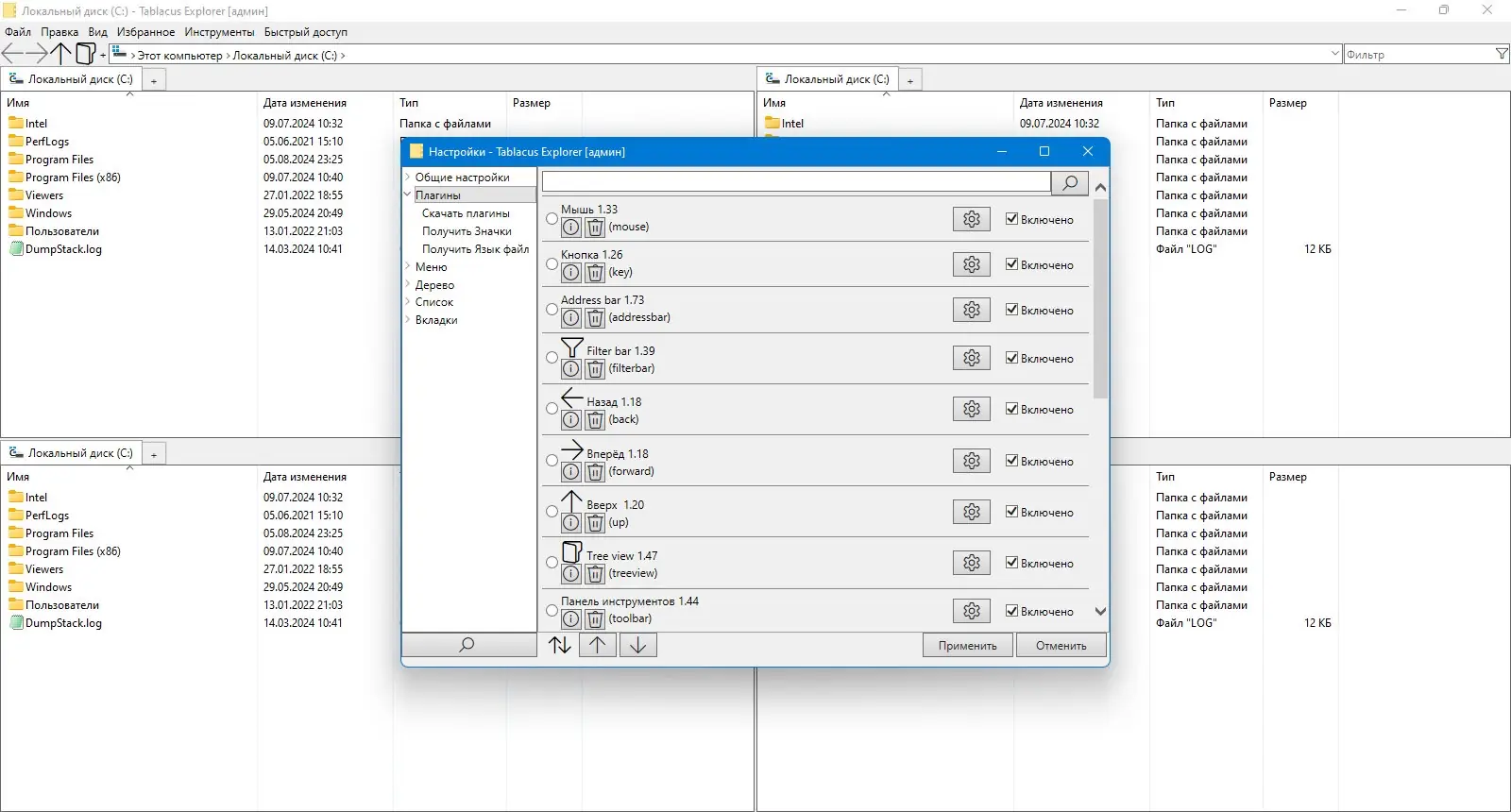Collapse the Плагины tree node
The image size is (1511, 812).
[408, 195]
